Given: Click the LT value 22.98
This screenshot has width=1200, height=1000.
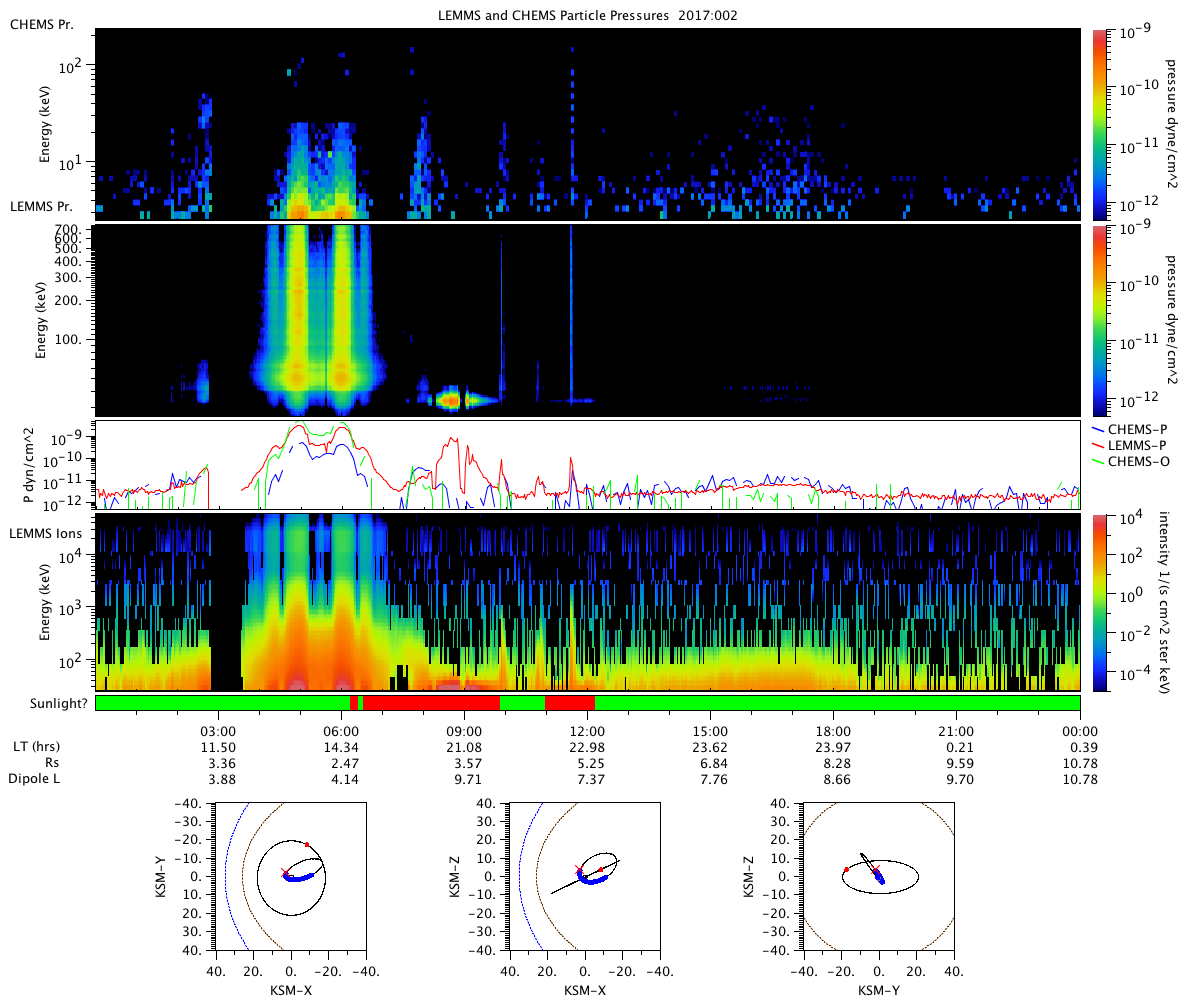Looking at the screenshot, I should click(x=588, y=747).
